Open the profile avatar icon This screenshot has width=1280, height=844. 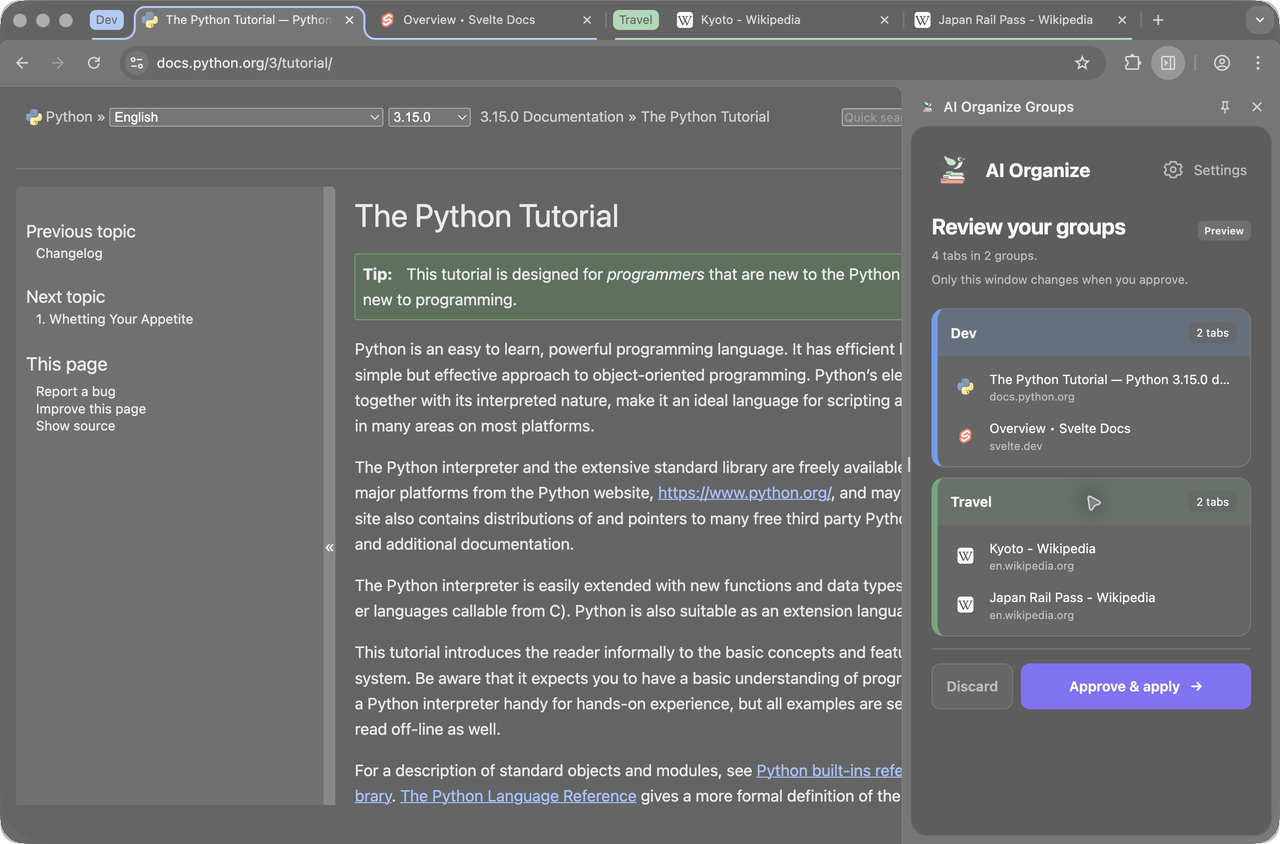1222,63
